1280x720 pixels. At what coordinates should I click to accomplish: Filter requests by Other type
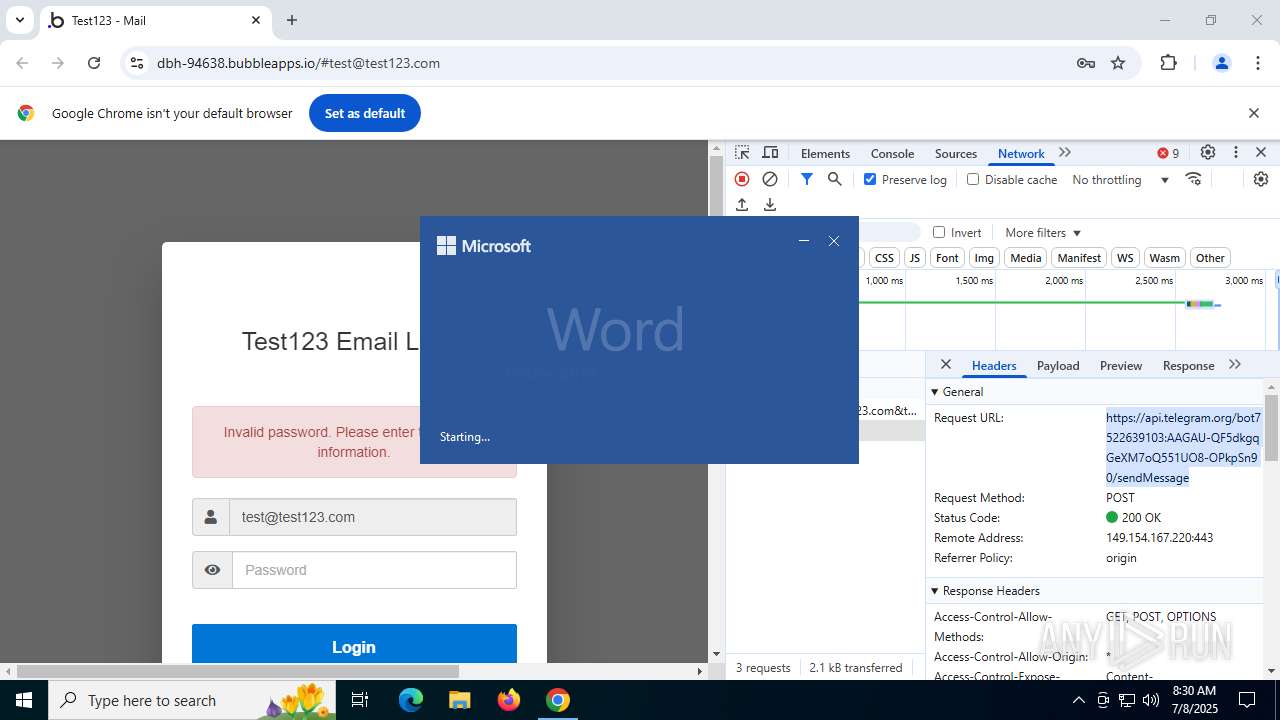[1210, 257]
